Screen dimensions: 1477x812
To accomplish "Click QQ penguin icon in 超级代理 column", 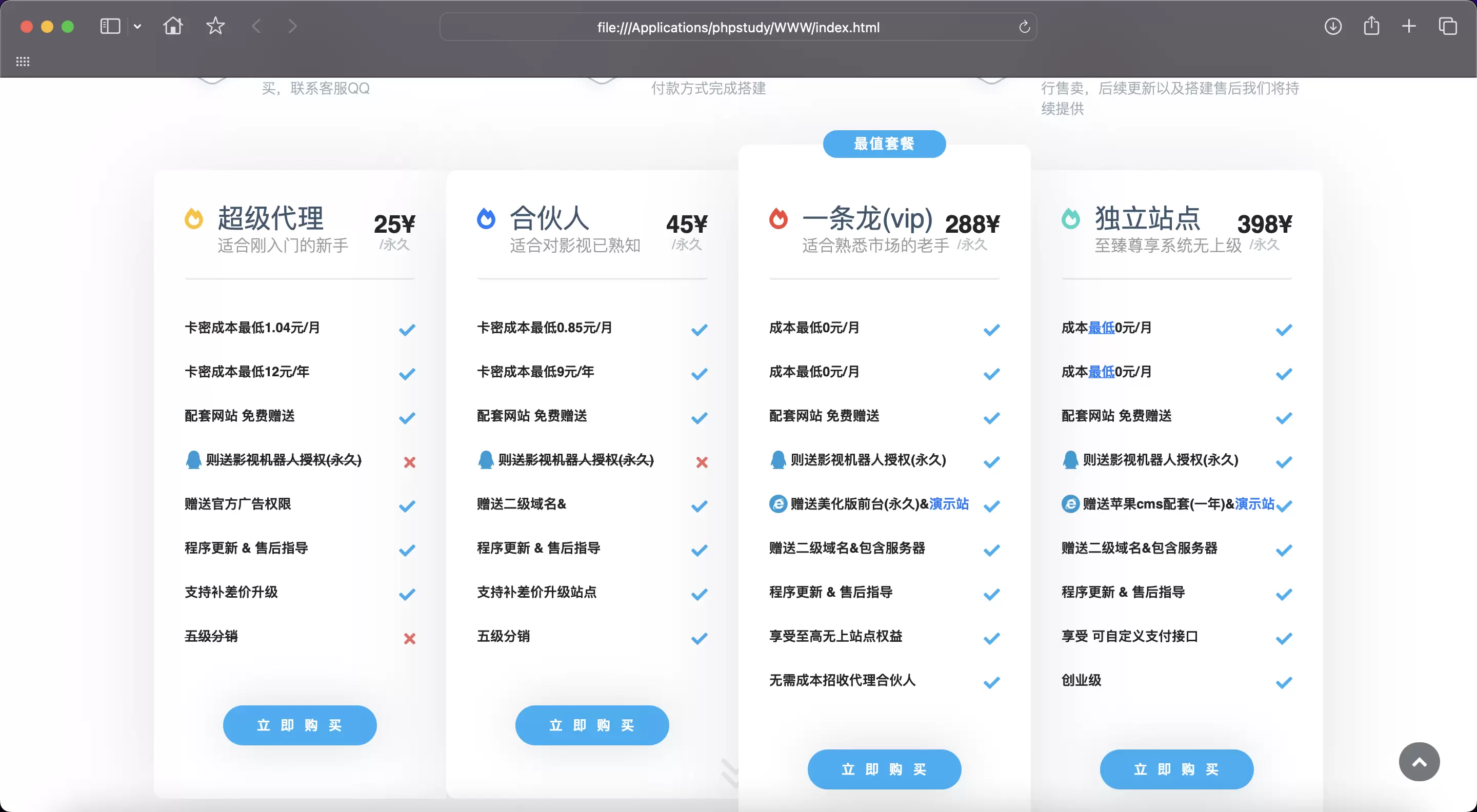I will [193, 460].
